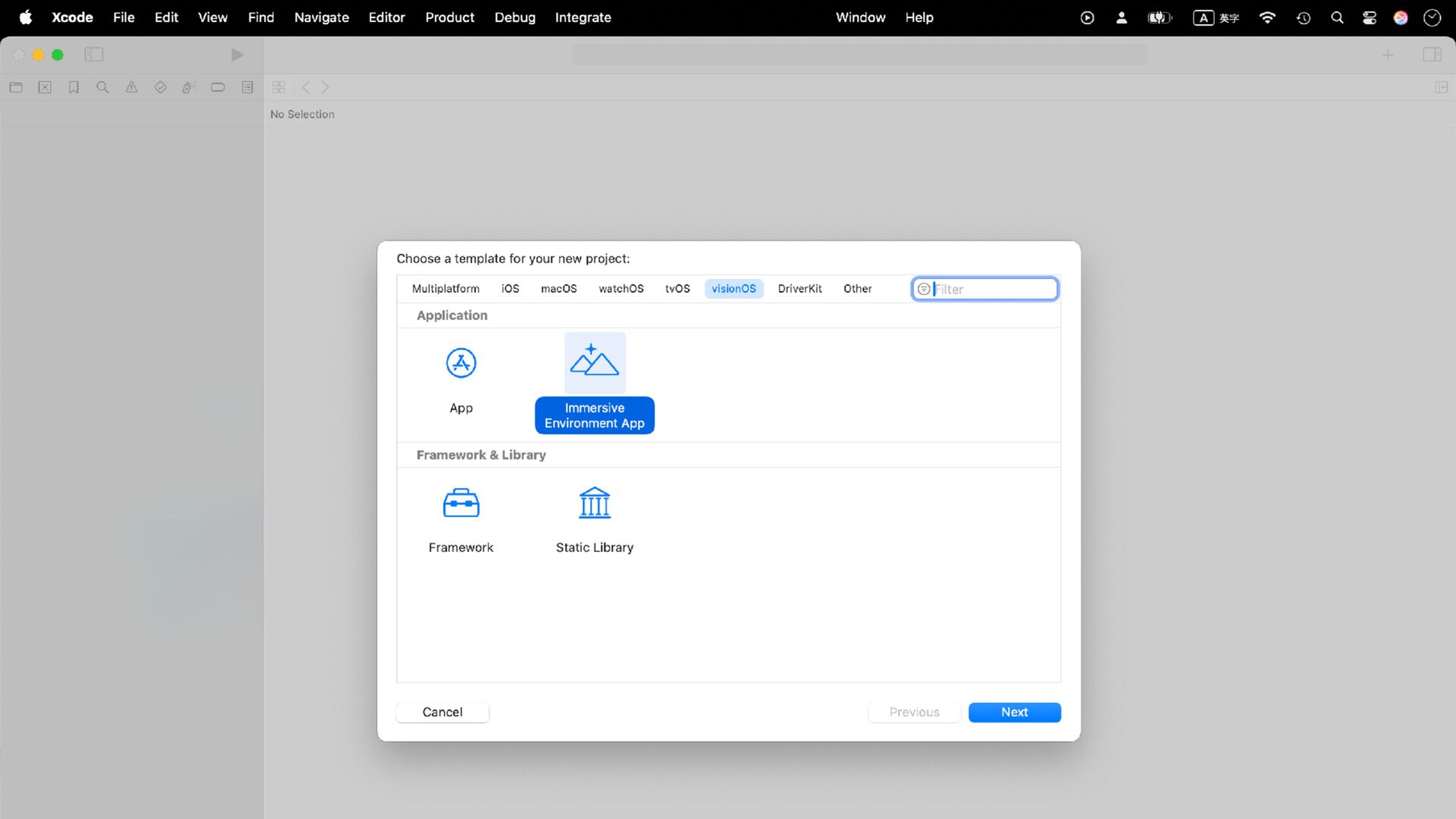The width and height of the screenshot is (1456, 819).
Task: Switch to the tvOS tab
Action: tap(678, 289)
